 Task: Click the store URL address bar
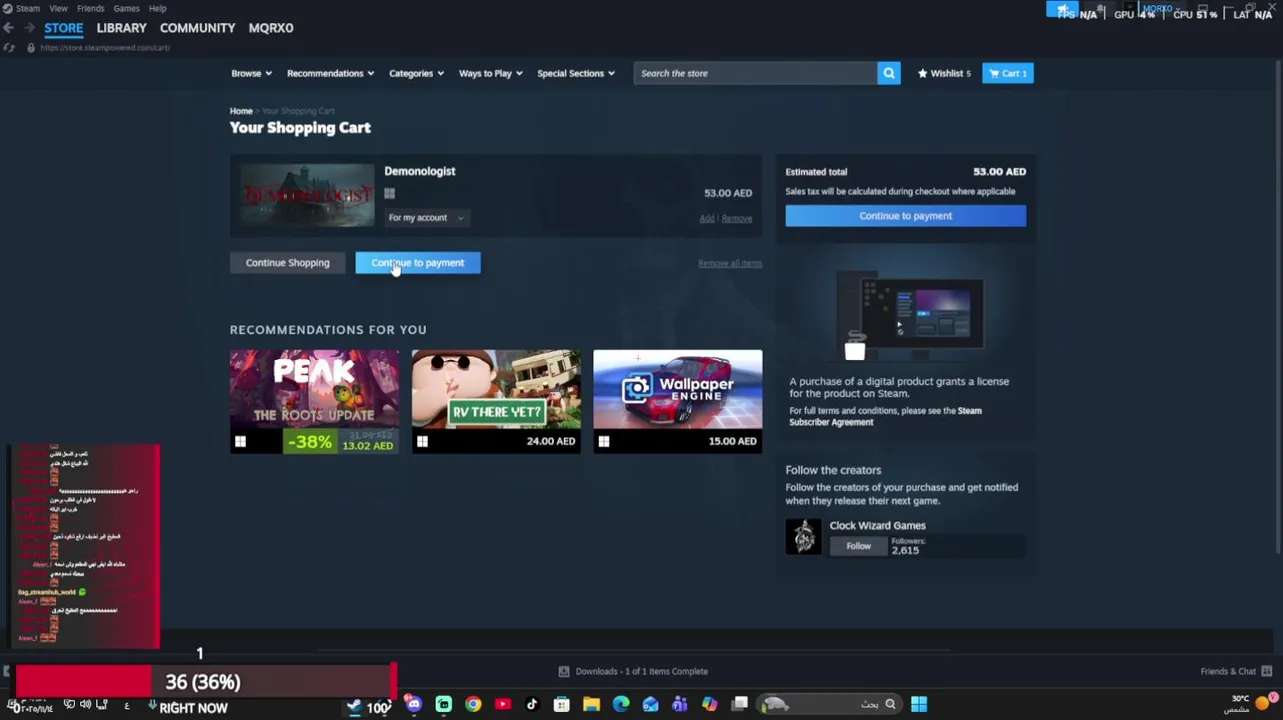pos(105,48)
